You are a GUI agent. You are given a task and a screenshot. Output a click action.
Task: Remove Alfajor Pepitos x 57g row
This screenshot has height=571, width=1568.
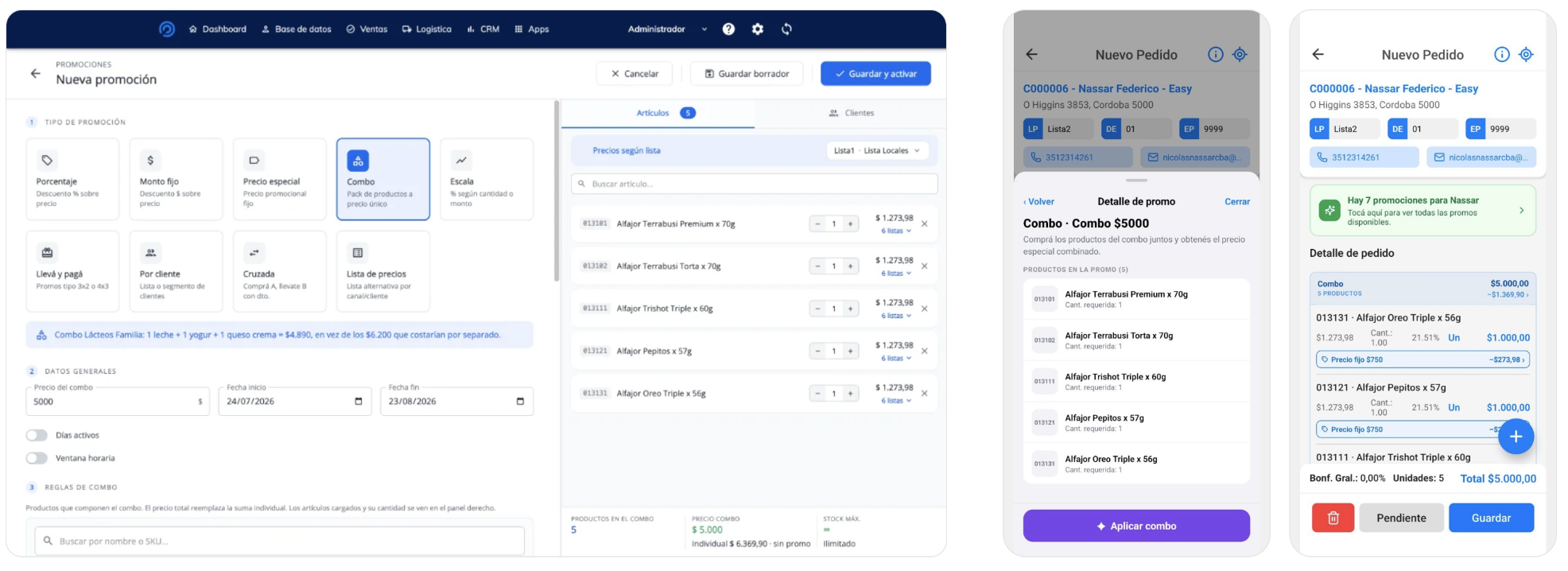point(924,351)
